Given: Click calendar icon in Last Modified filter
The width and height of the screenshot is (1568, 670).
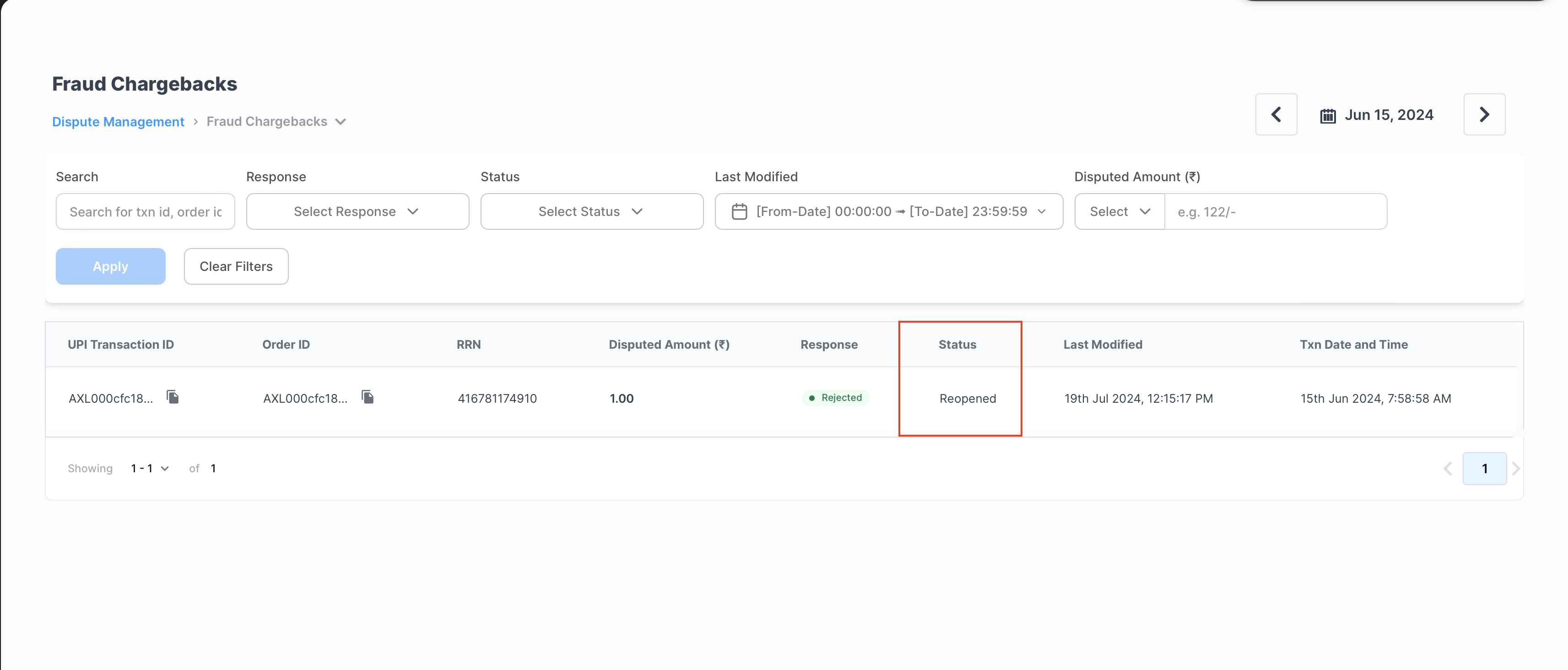Looking at the screenshot, I should (739, 212).
